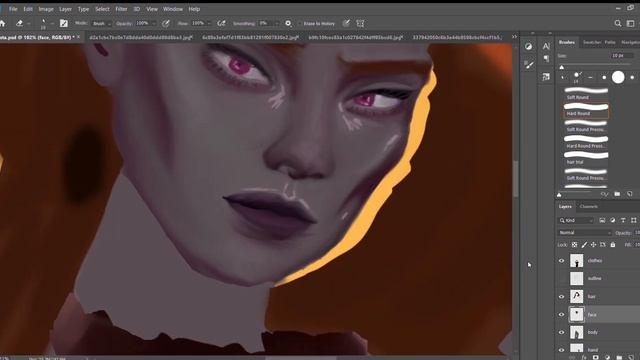Viewport: 640px width, 360px height.
Task: Create new brush icon
Action: (x=630, y=194)
